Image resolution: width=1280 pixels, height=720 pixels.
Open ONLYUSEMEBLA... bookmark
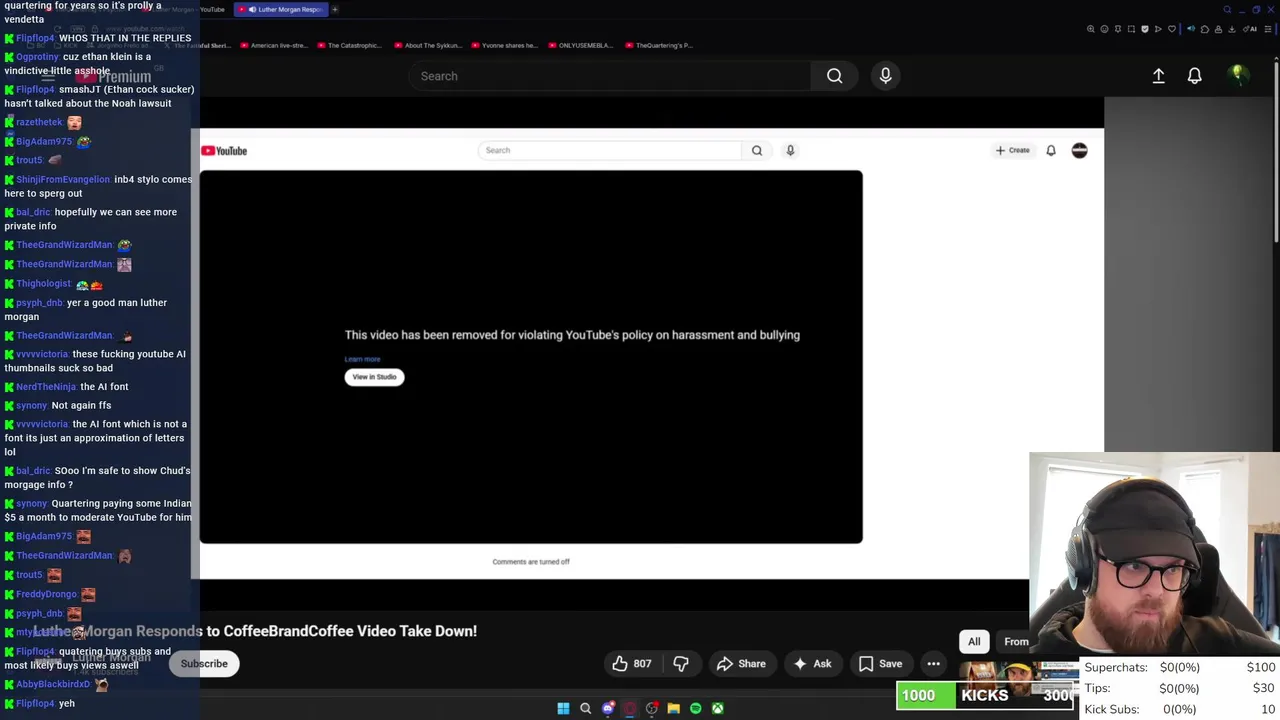pos(580,45)
